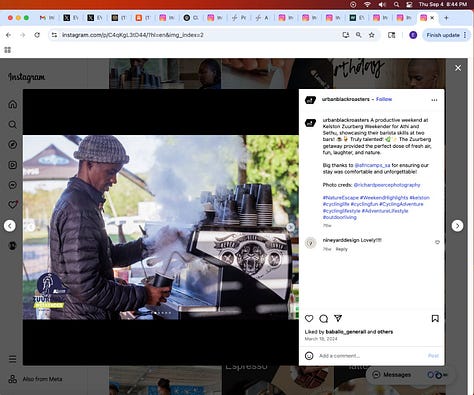Open the #CyclingAdventure hashtag
Screen dimensions: 474x395
[401, 204]
